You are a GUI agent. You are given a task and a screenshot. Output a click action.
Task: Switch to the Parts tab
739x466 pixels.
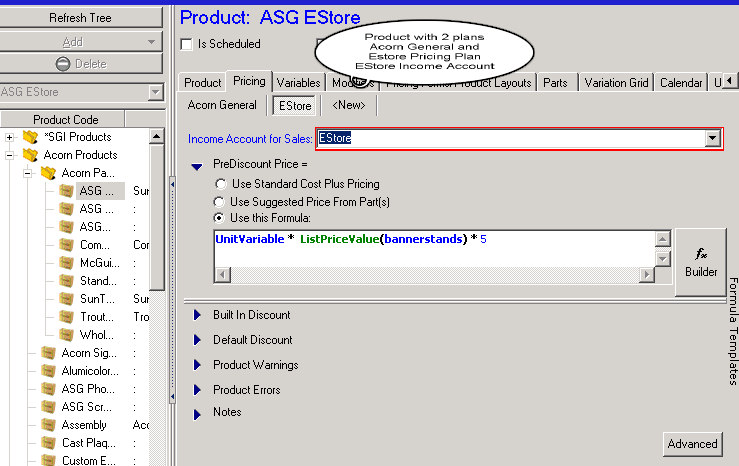(x=555, y=83)
